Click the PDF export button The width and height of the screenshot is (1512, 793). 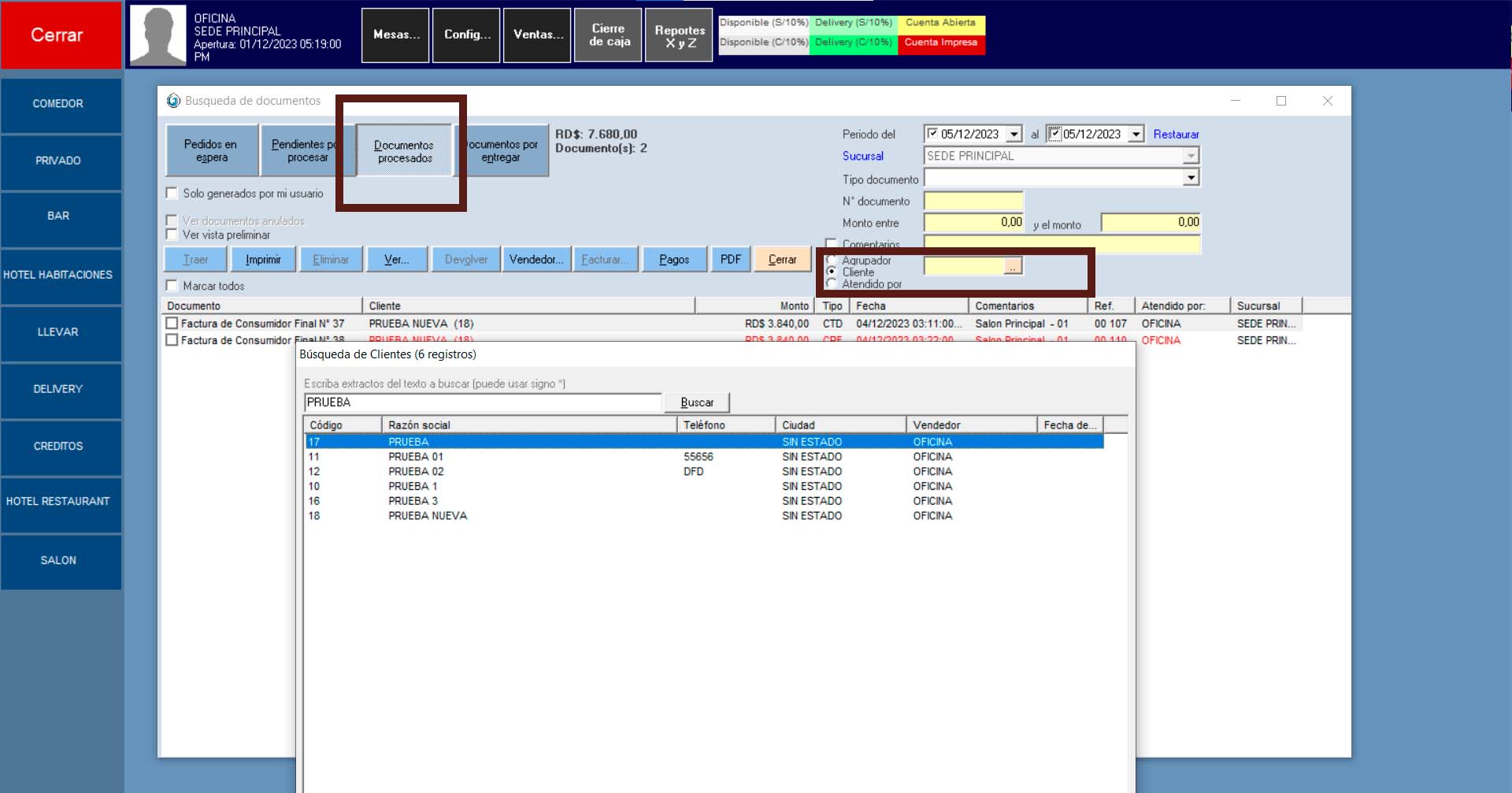coord(730,259)
